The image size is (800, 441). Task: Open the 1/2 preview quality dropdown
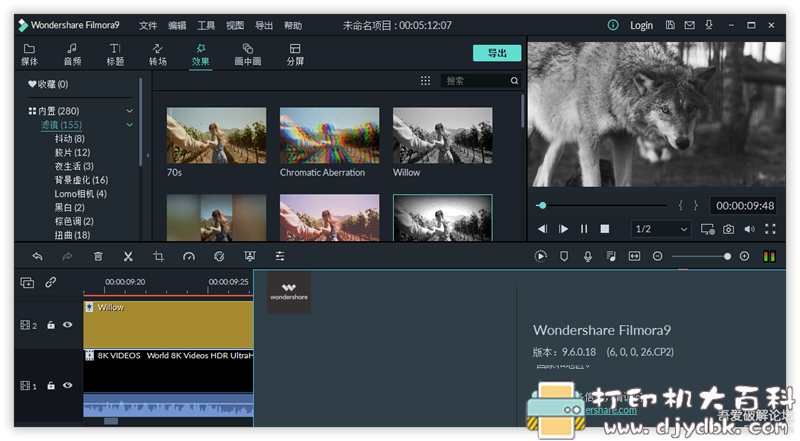click(661, 229)
